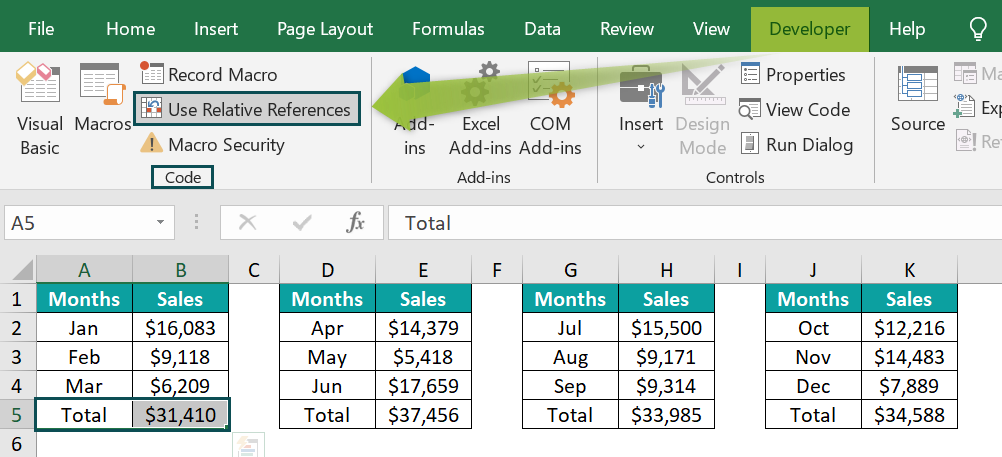Click Run Dialog
The height and width of the screenshot is (457, 1002).
(x=796, y=144)
